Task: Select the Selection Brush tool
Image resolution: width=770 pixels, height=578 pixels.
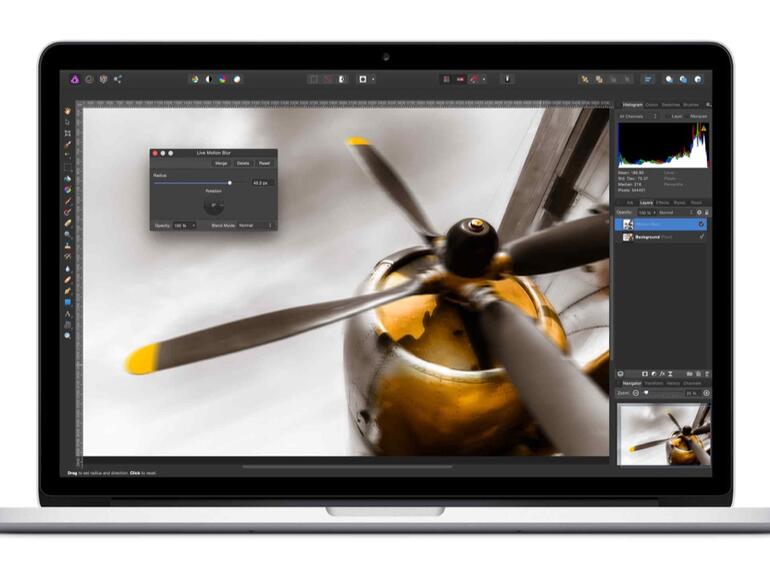Action: (68, 145)
